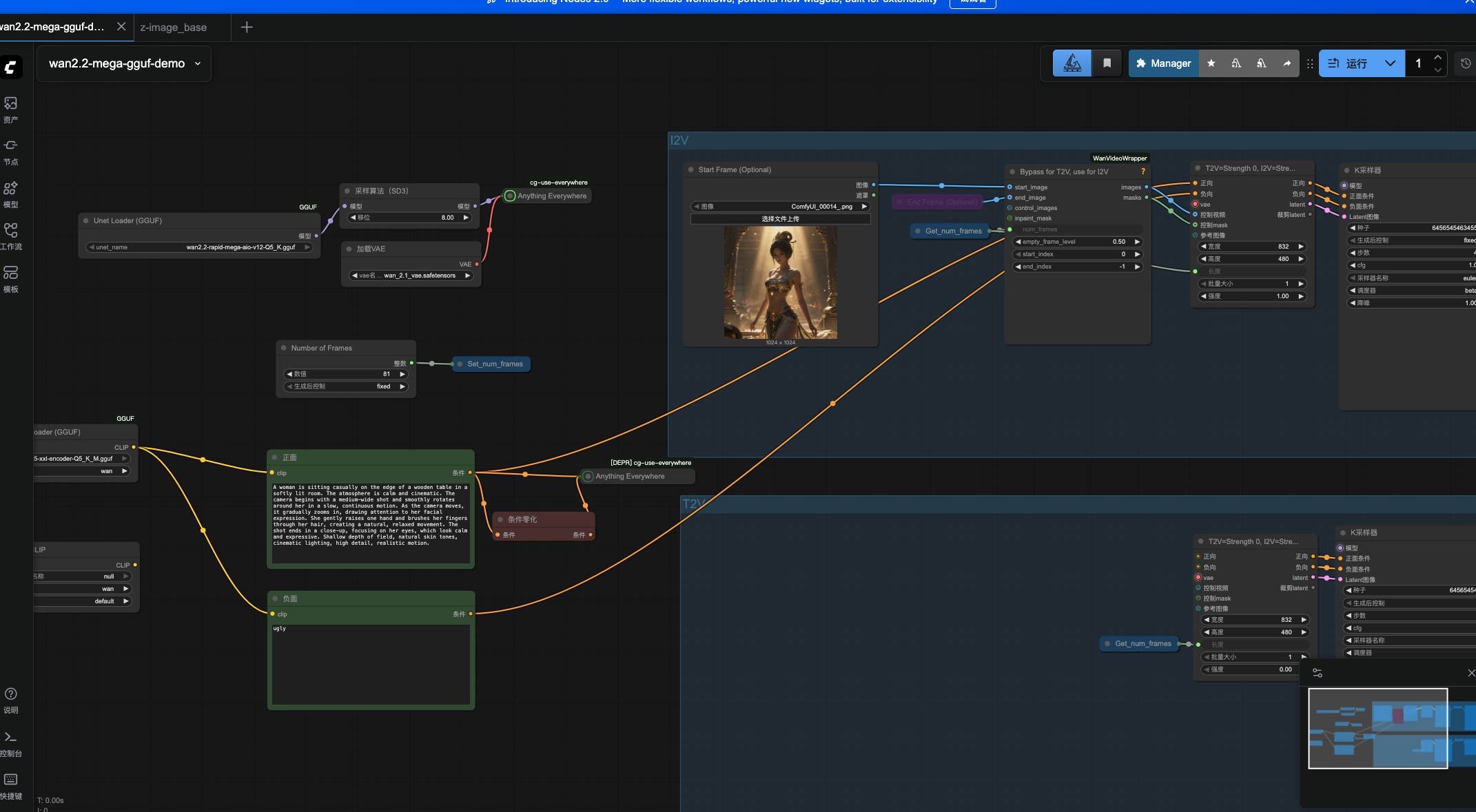Toggle collapse dot on Unet Loader (GGUF) node

[86, 221]
